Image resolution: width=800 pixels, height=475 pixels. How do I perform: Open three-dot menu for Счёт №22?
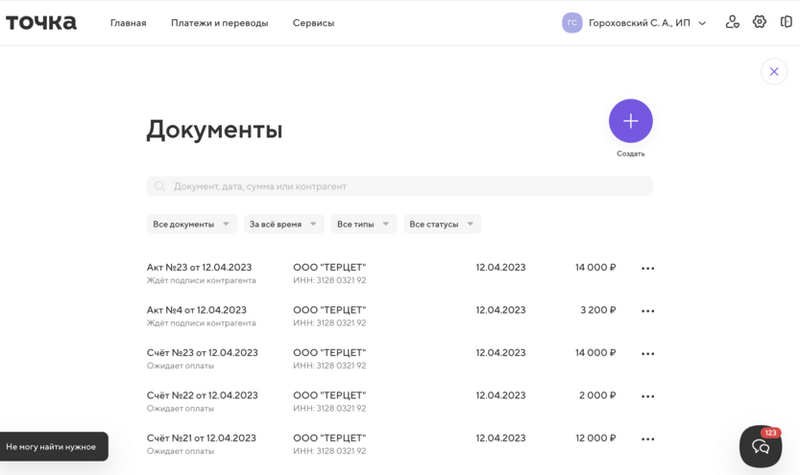648,396
